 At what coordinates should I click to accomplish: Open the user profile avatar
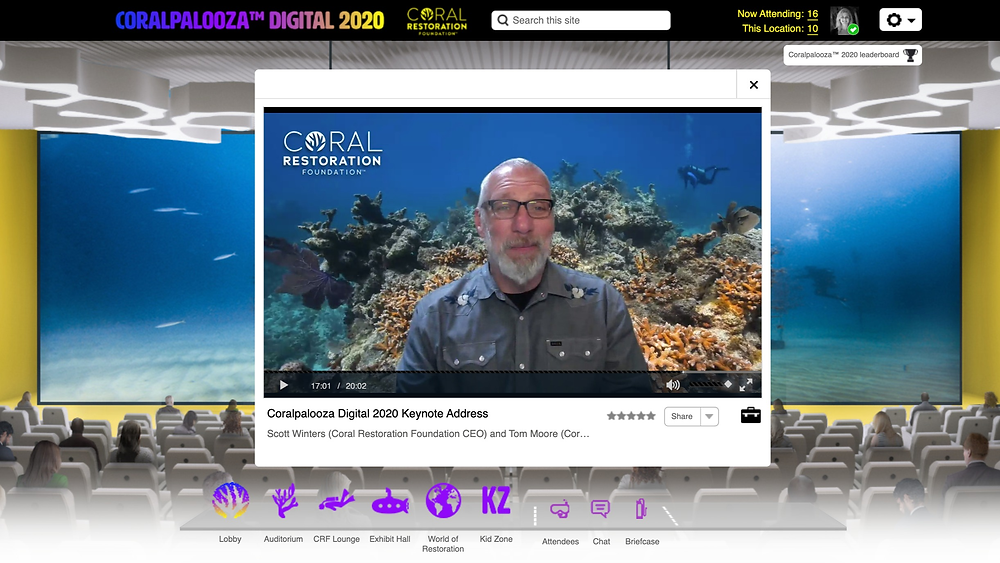[844, 20]
